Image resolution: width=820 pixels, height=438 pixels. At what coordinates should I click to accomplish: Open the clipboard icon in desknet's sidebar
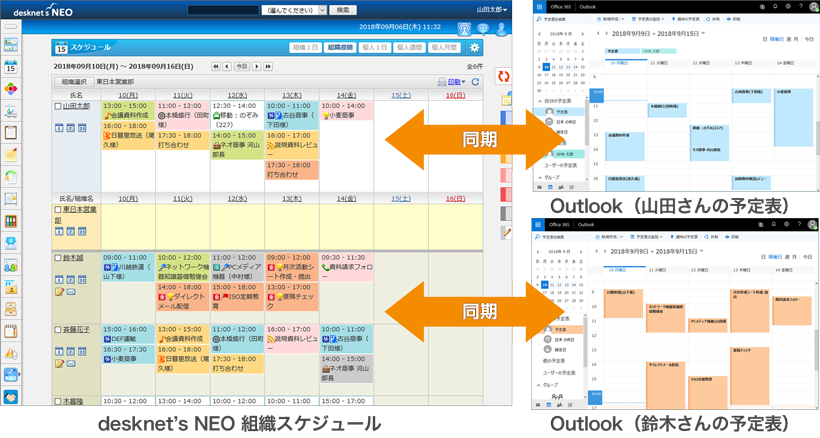click(10, 132)
